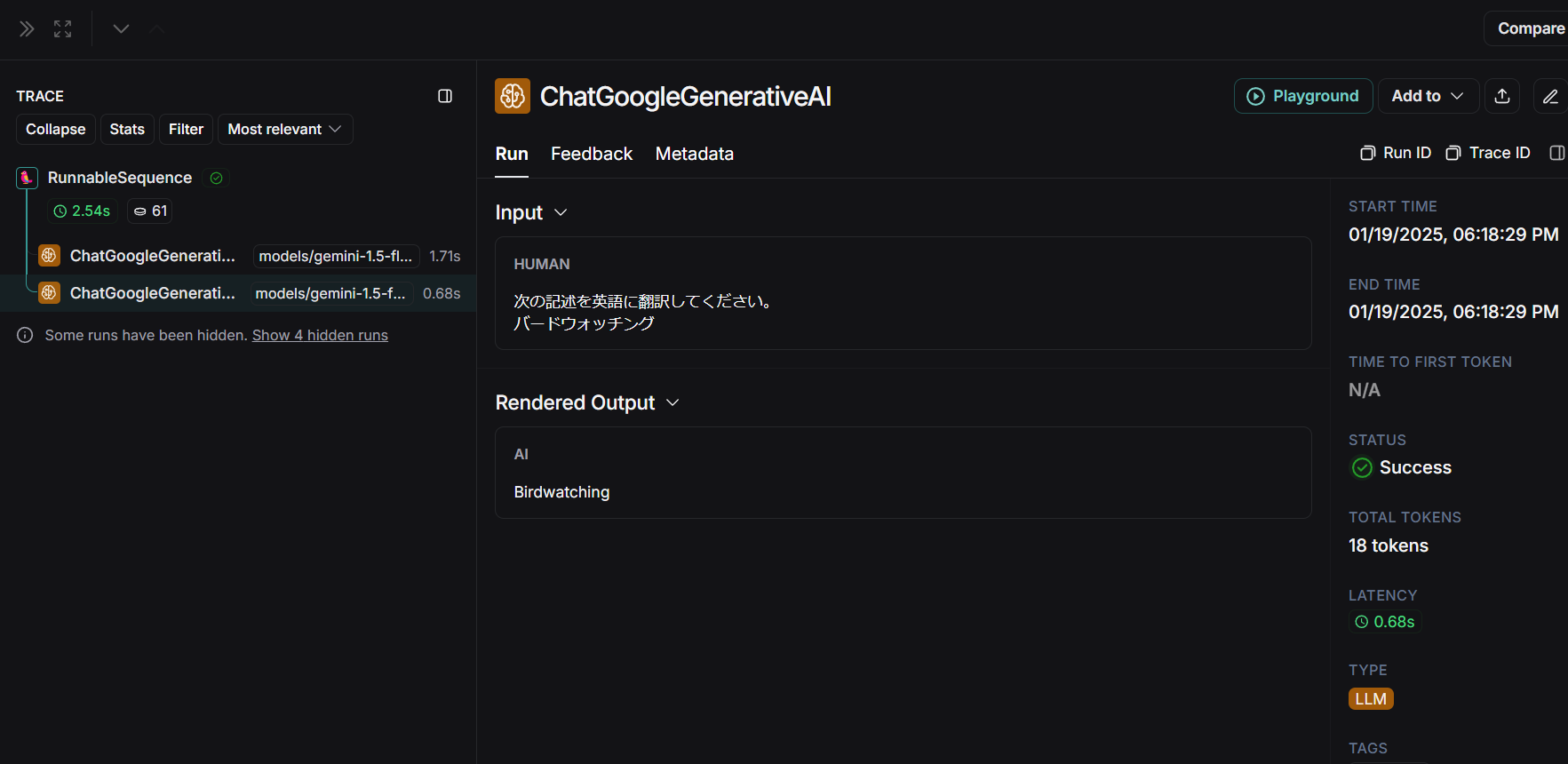Screen dimensions: 1568x764
Task: Open trace Filter
Action: click(186, 130)
